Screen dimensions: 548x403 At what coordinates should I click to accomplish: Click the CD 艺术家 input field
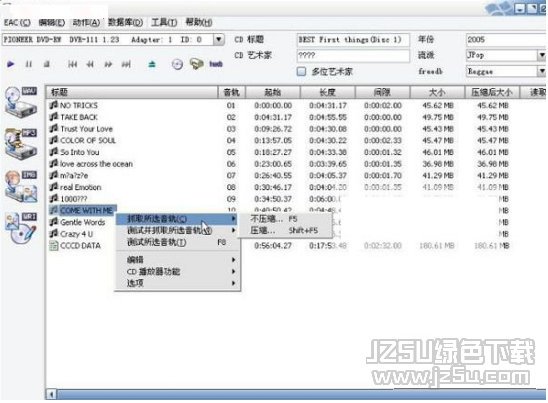pyautogui.click(x=353, y=55)
